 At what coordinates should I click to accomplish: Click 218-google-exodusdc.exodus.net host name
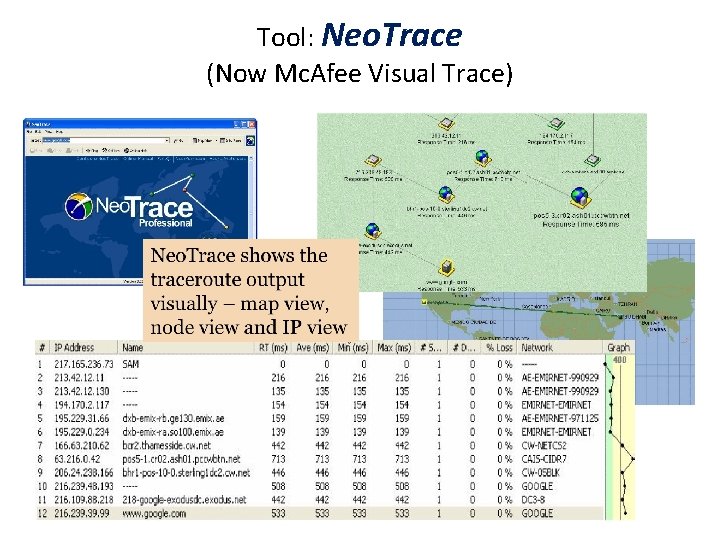184,500
